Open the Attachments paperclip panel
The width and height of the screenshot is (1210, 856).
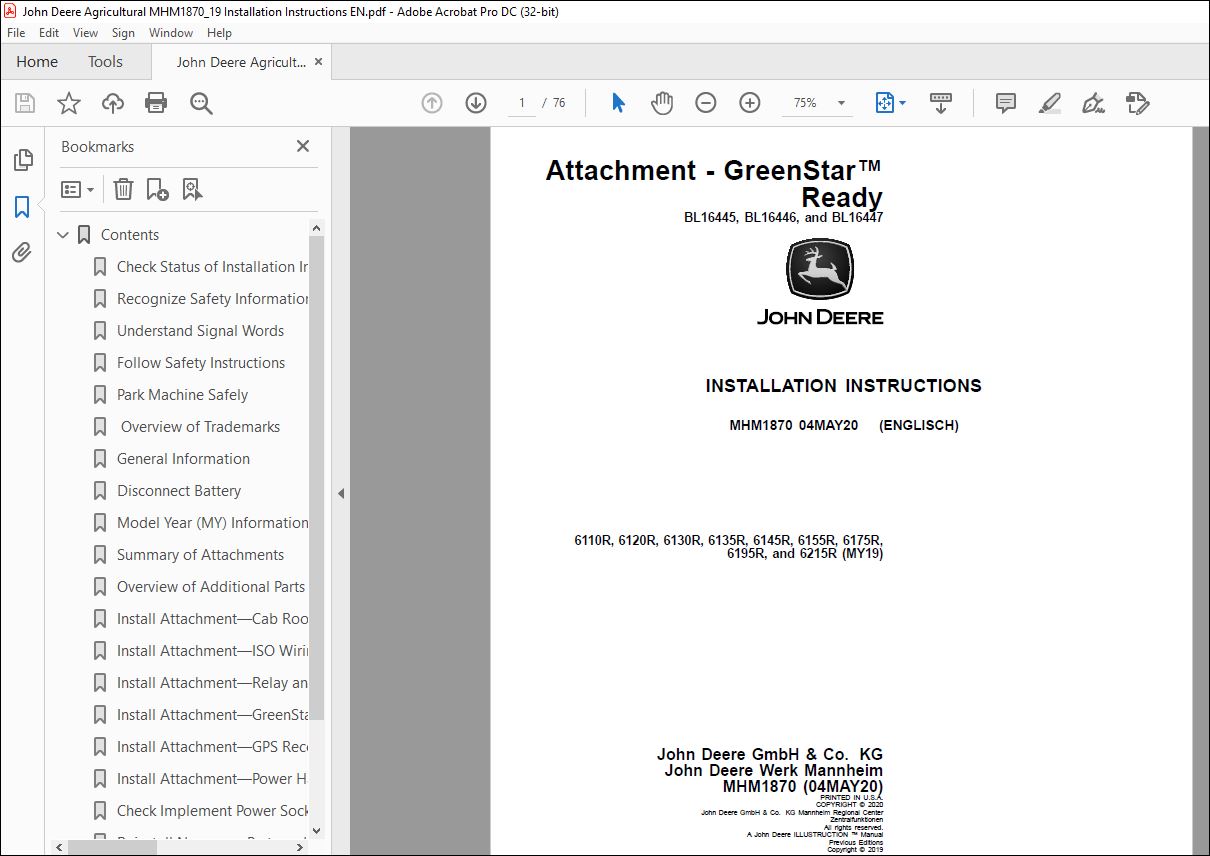22,252
